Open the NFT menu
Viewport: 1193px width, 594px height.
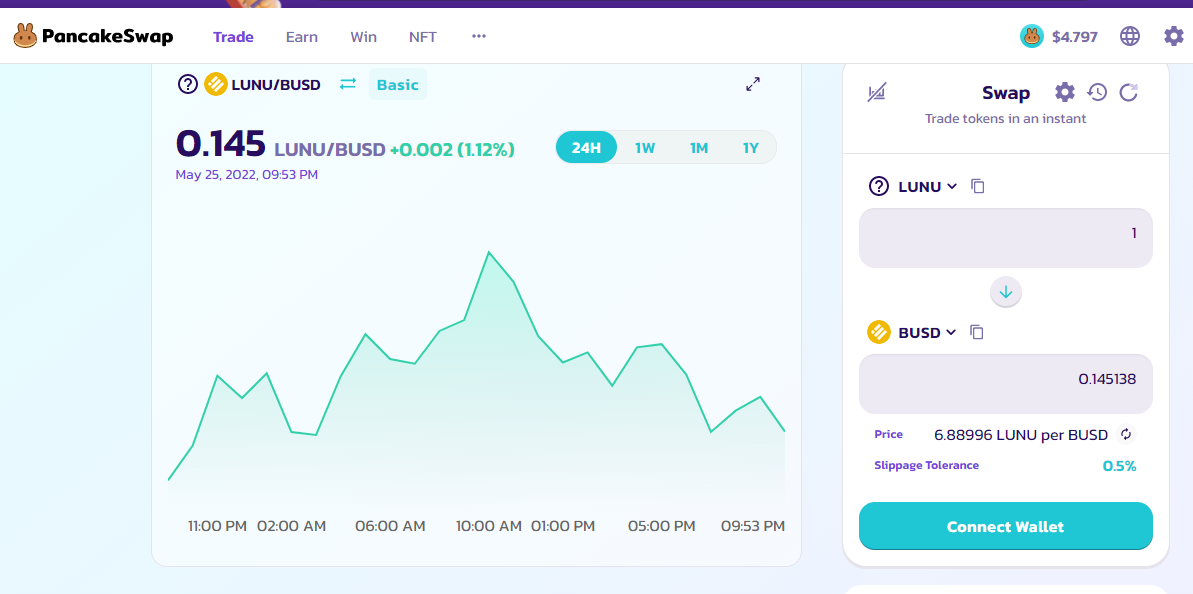423,37
